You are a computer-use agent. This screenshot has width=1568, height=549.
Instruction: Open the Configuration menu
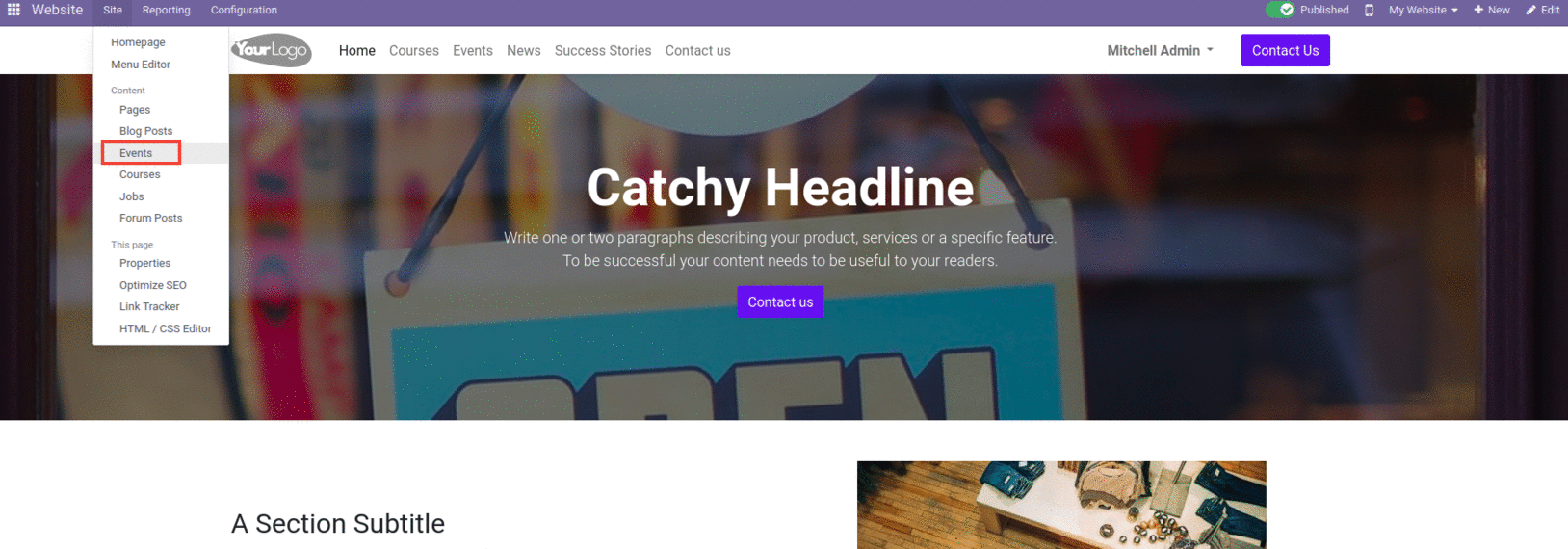pos(244,10)
